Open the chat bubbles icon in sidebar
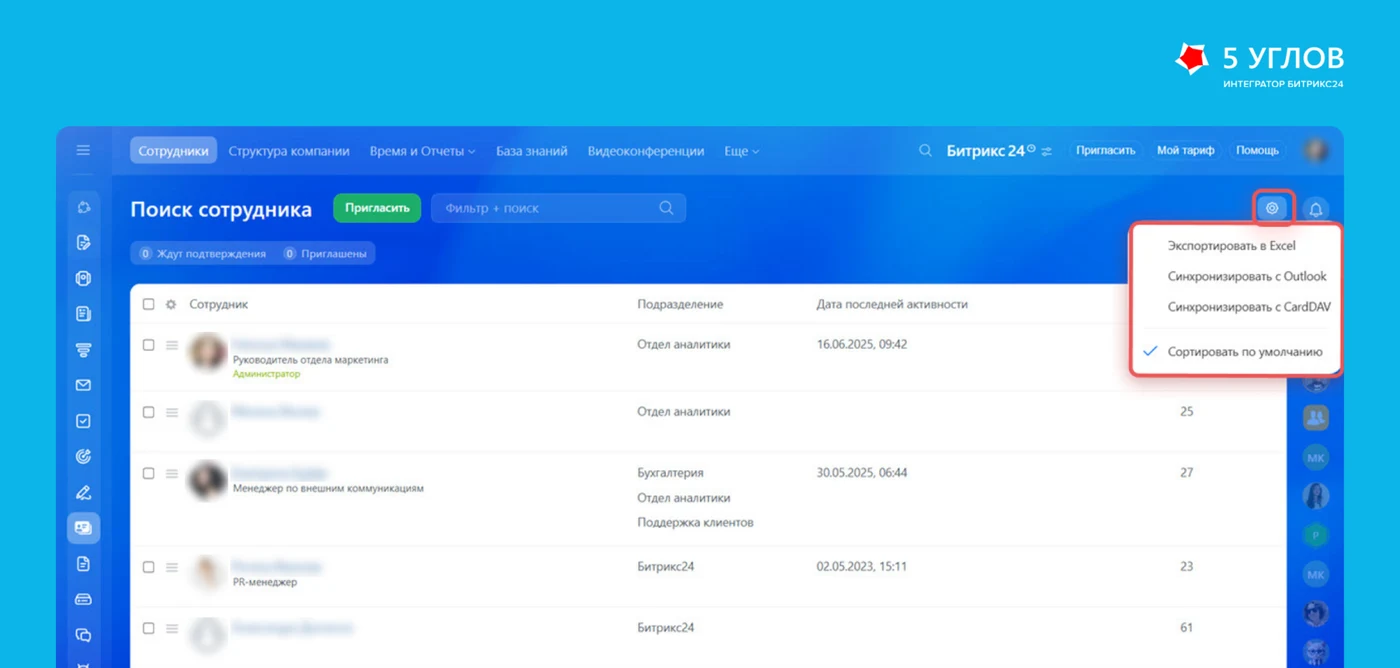Viewport: 1400px width, 668px height. (x=83, y=635)
